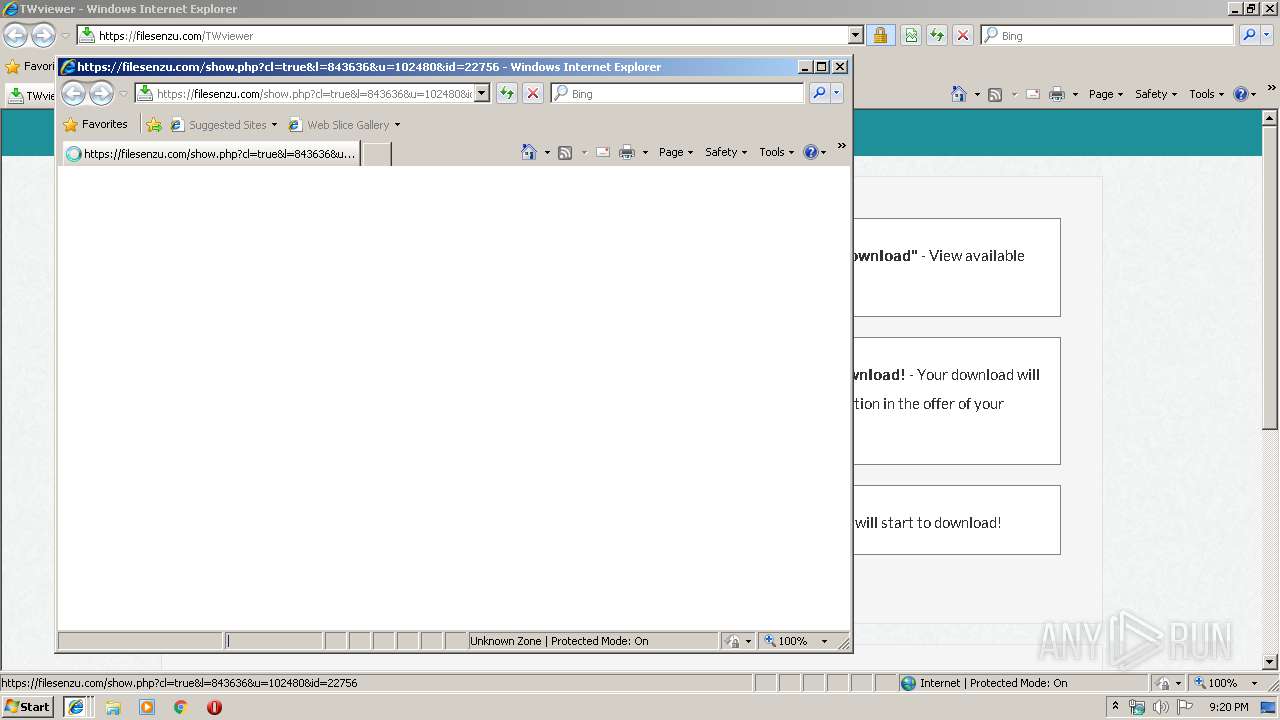Click the popup Bing search box
The height and width of the screenshot is (720, 1280).
coord(677,93)
